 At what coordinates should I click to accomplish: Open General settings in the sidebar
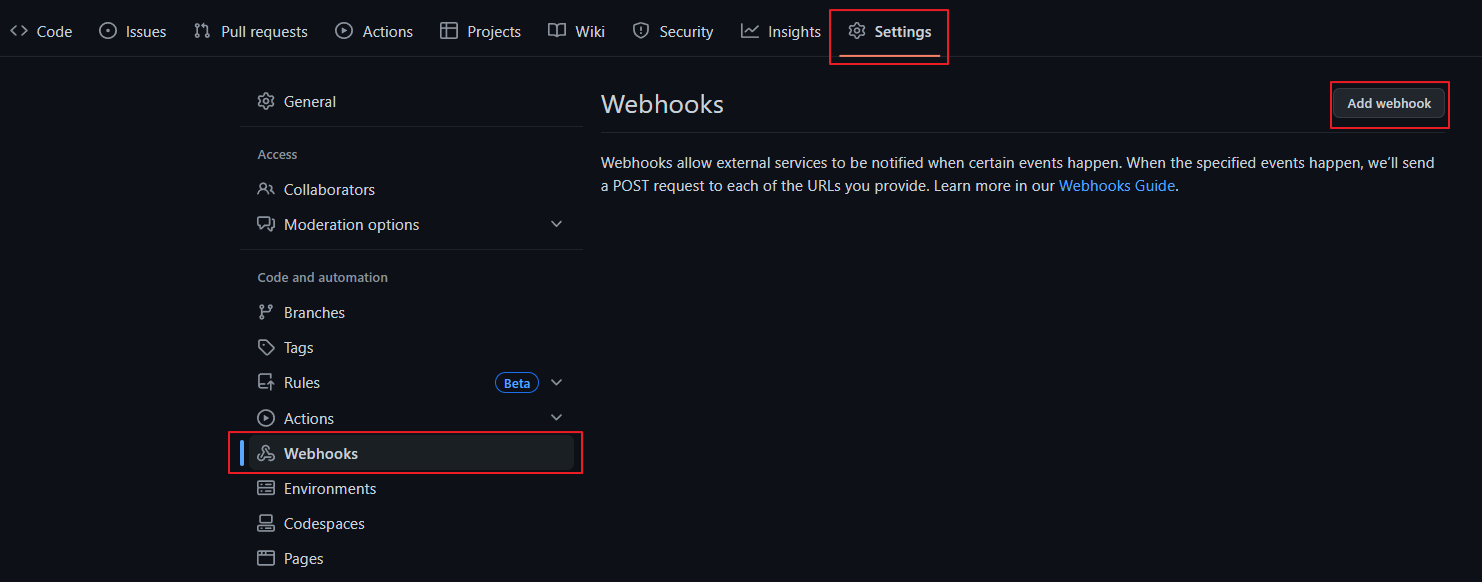pos(411,101)
